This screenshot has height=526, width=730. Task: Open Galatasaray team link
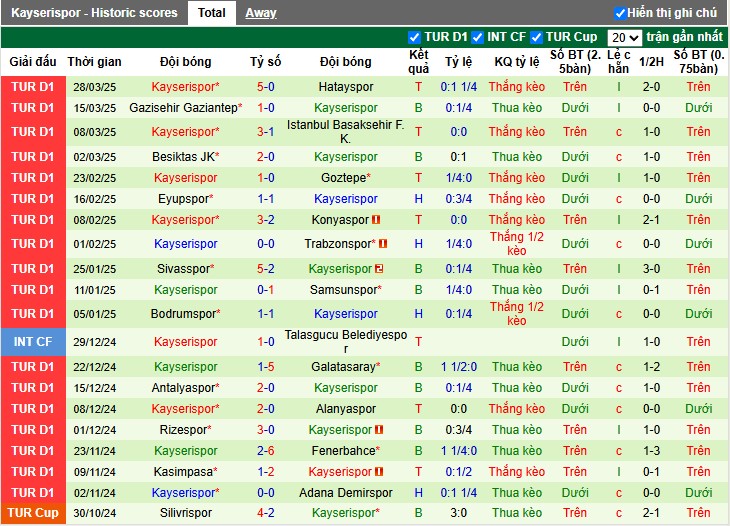(x=344, y=367)
